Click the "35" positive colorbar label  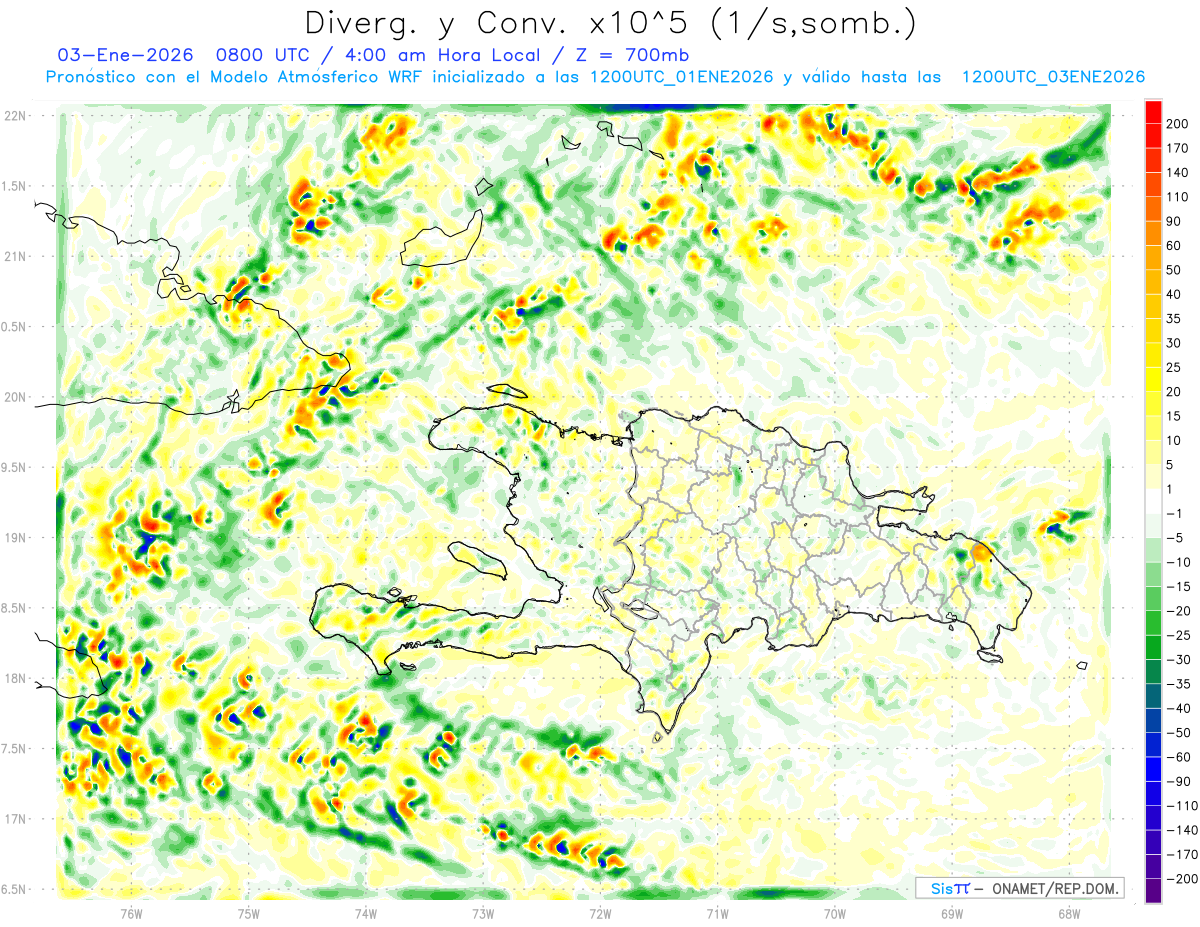[1174, 319]
